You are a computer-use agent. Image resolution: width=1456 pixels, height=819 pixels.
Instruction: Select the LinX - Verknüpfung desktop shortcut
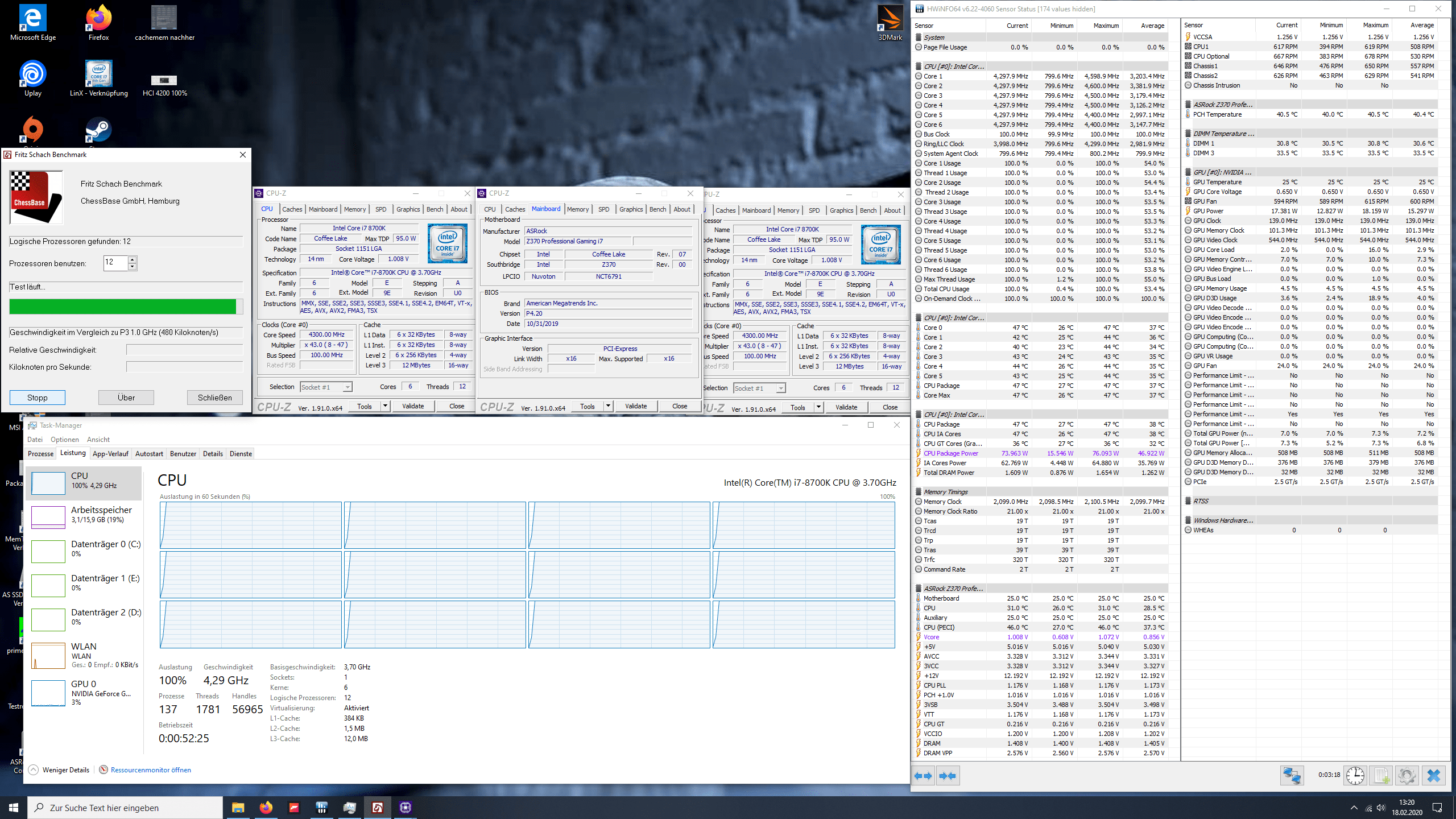click(98, 78)
